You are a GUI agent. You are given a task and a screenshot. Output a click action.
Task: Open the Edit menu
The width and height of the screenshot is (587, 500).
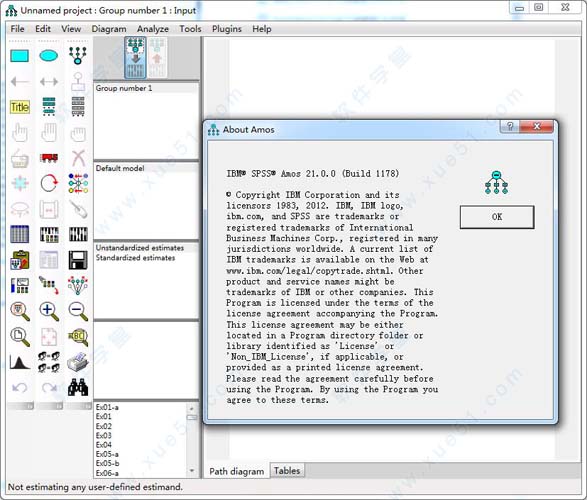(x=43, y=29)
